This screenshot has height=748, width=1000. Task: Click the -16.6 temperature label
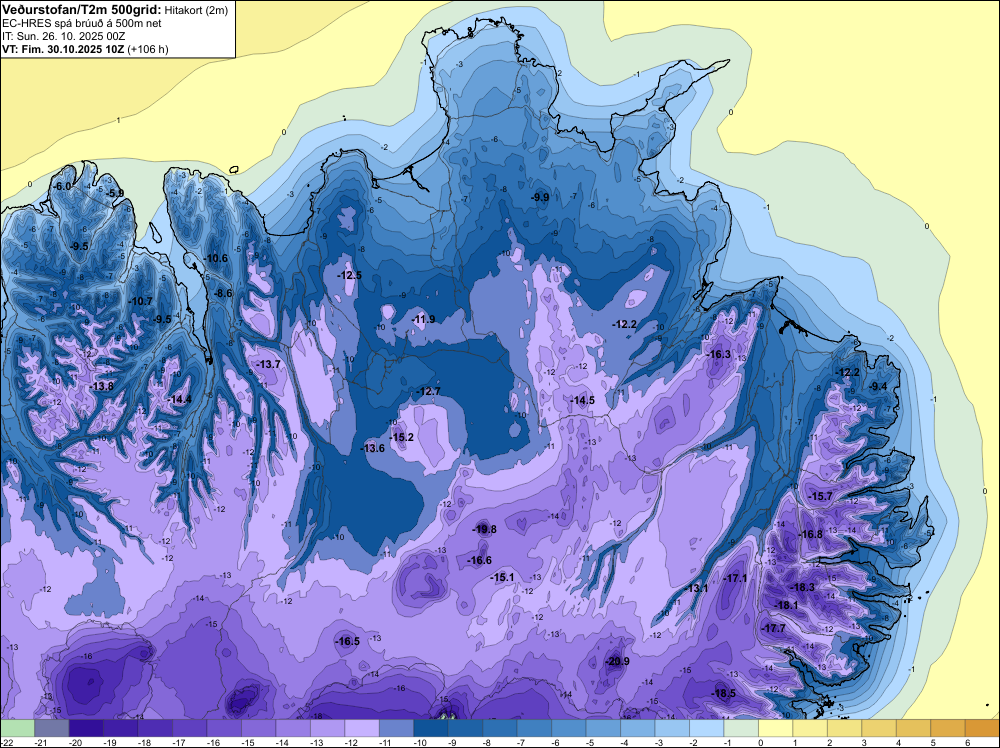point(480,561)
